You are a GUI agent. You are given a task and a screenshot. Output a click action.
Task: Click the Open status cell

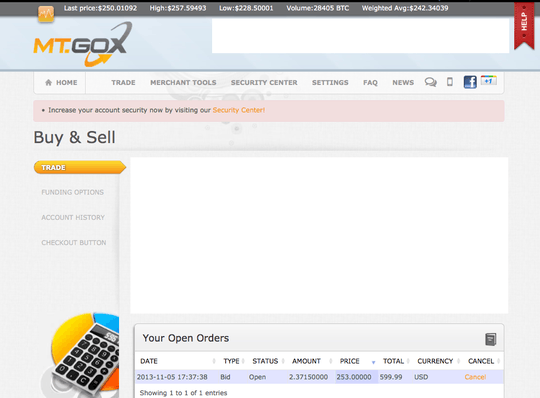257,377
